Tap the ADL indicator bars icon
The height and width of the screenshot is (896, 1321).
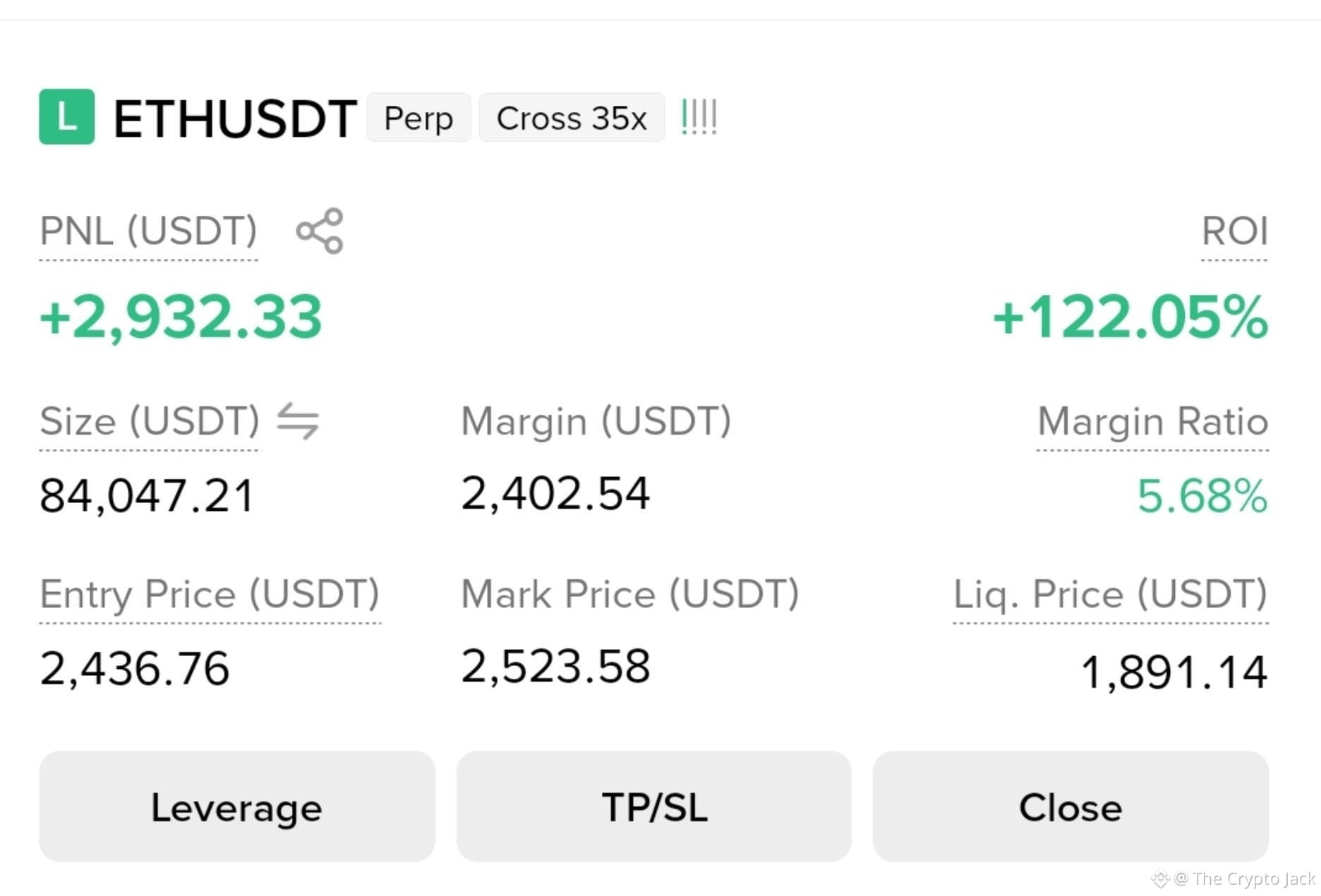click(x=699, y=117)
